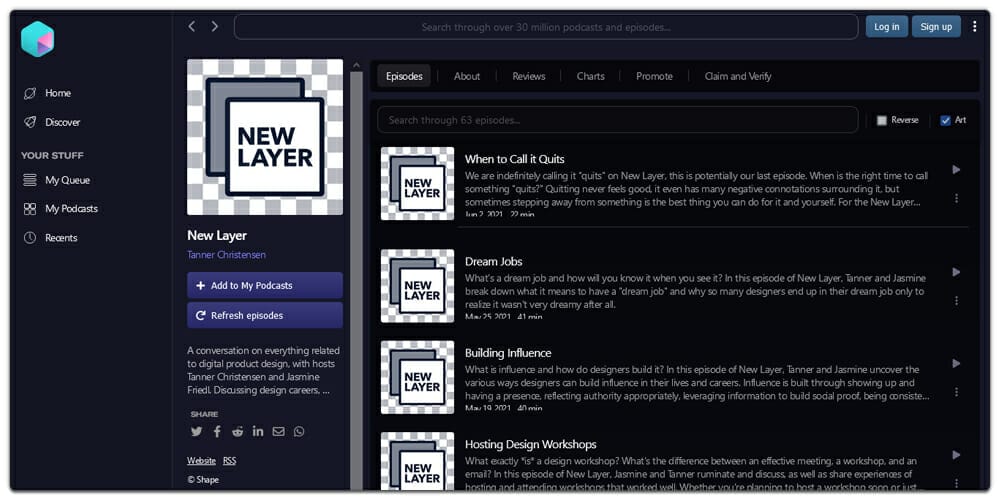
Task: Play the Dream Jobs episode
Action: (956, 272)
